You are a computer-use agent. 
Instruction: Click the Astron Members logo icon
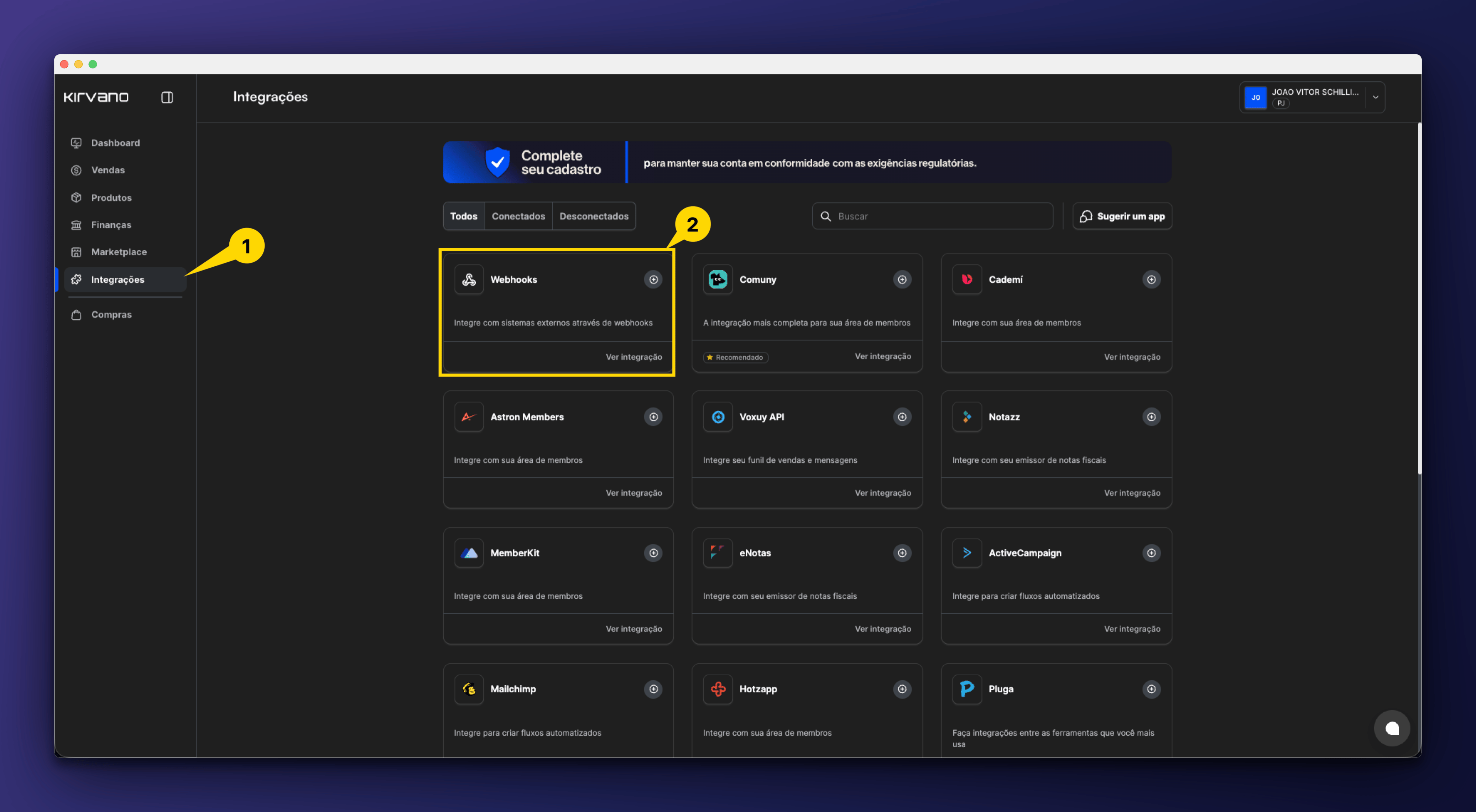click(x=469, y=417)
